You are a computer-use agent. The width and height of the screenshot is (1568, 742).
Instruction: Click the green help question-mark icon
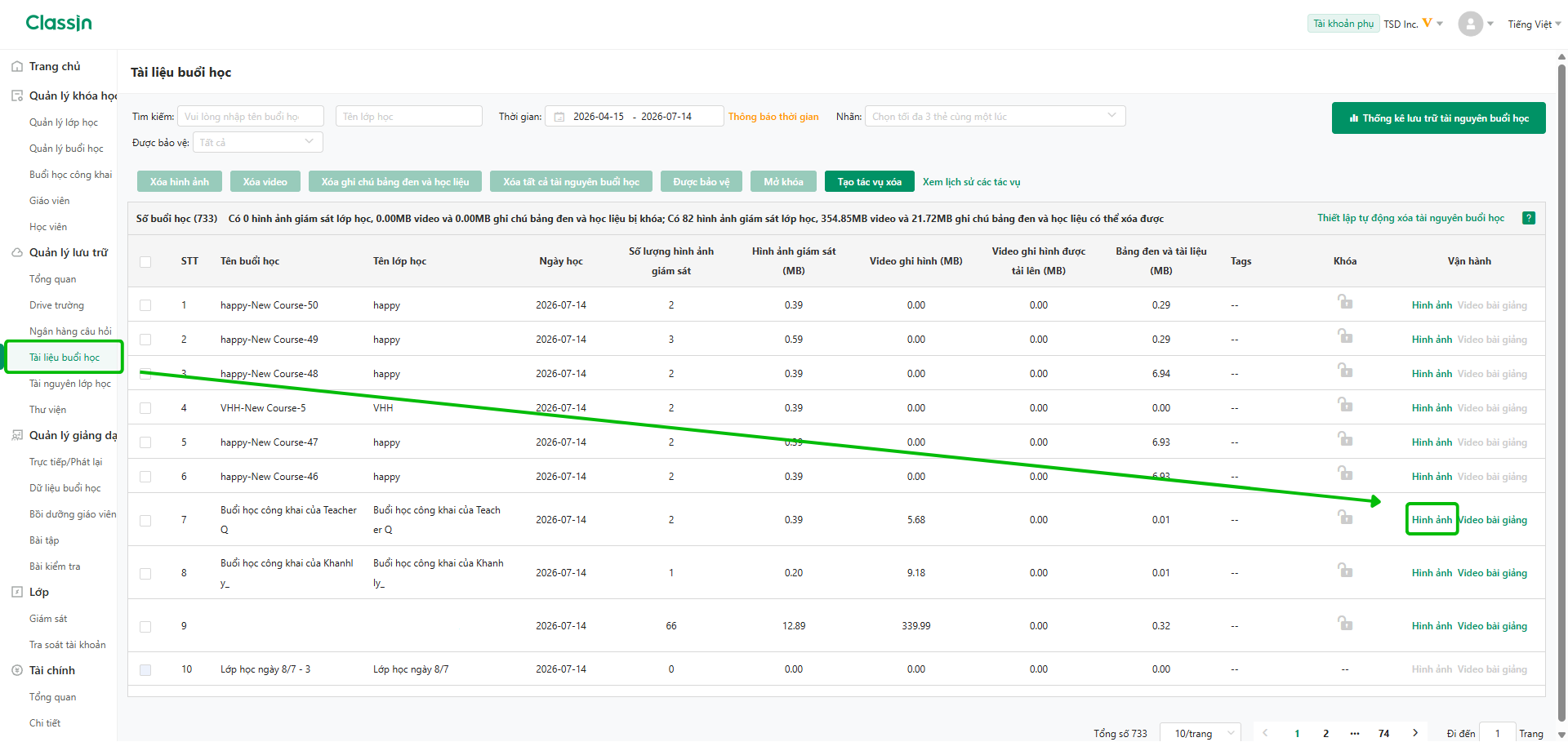(x=1529, y=218)
